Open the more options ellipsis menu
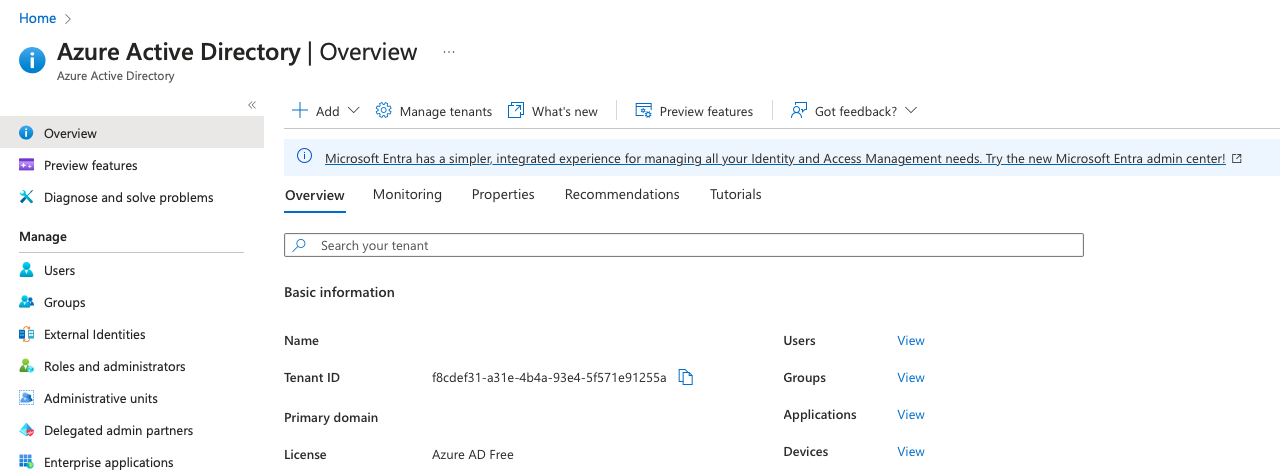The image size is (1280, 473). (449, 52)
